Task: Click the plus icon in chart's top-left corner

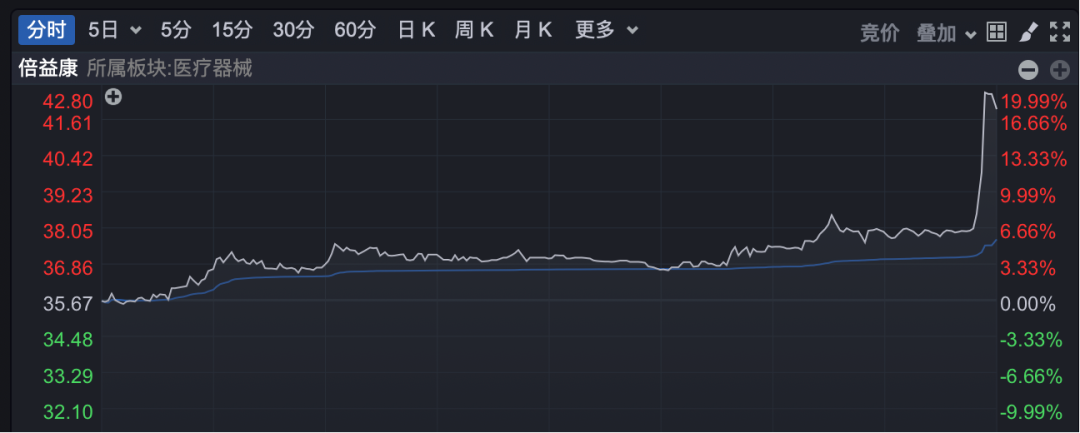Action: pos(113,97)
